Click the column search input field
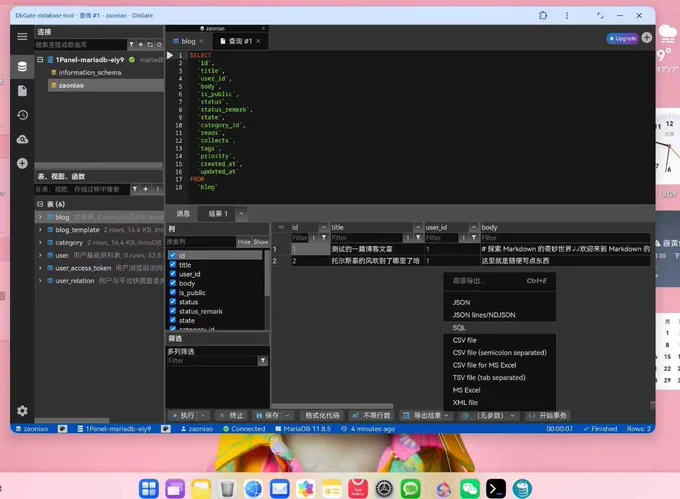Image resolution: width=680 pixels, height=499 pixels. pyautogui.click(x=201, y=241)
